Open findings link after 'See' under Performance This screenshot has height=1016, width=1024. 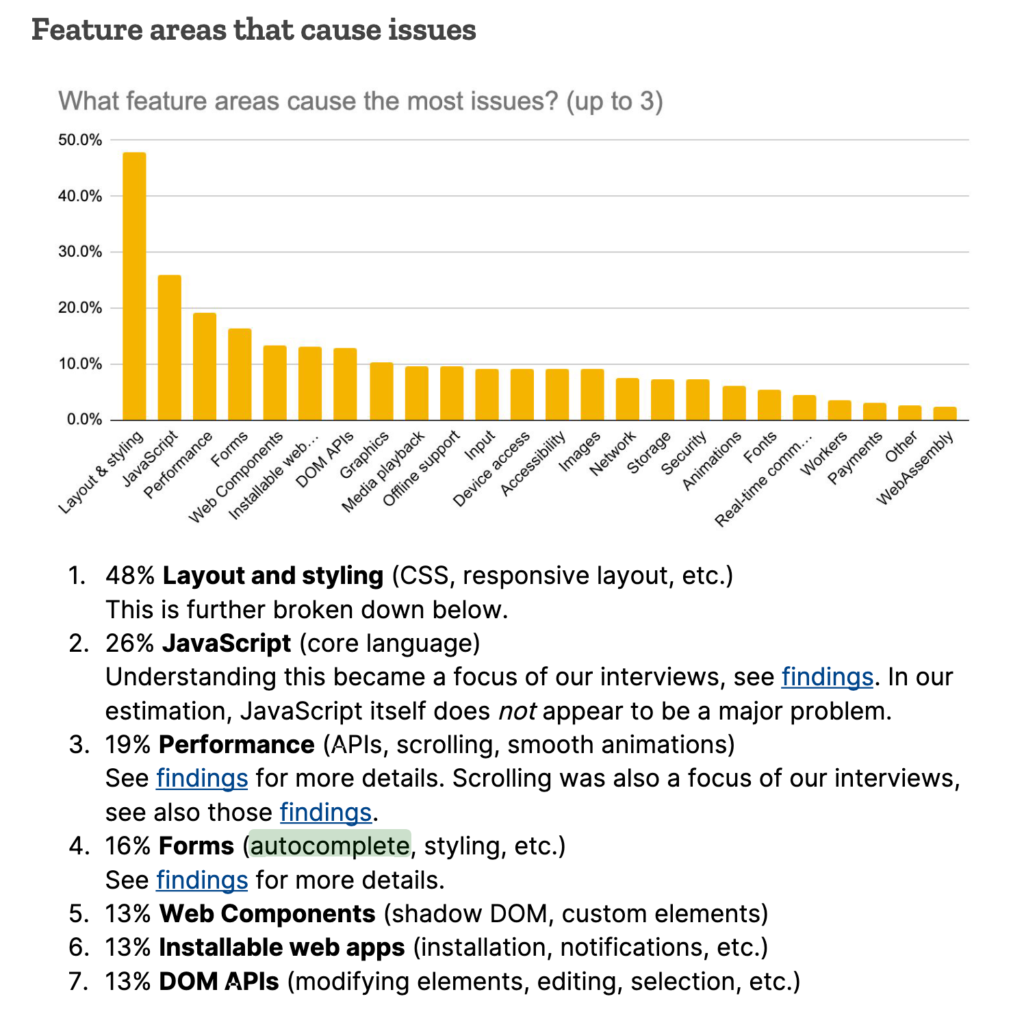click(x=202, y=778)
